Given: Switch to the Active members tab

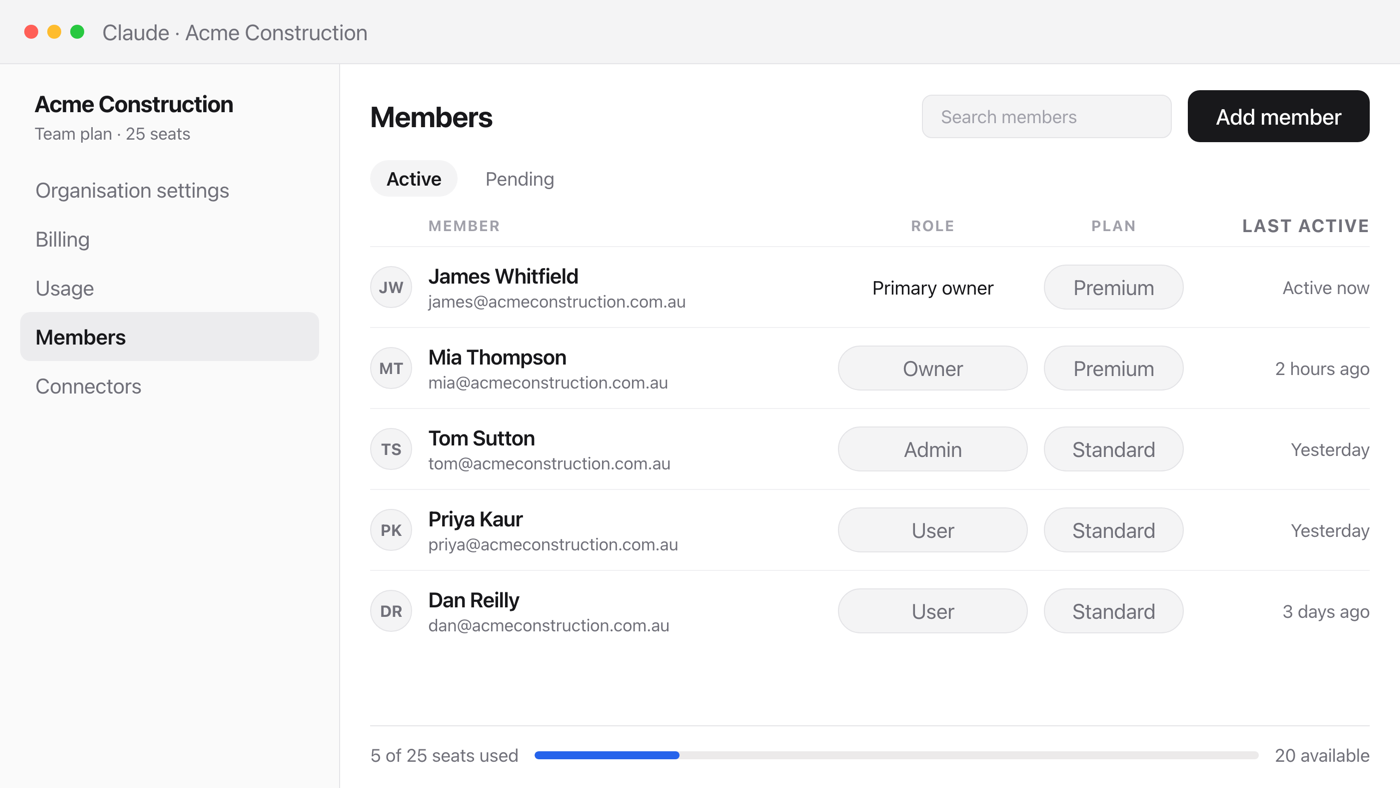Looking at the screenshot, I should click(x=413, y=179).
